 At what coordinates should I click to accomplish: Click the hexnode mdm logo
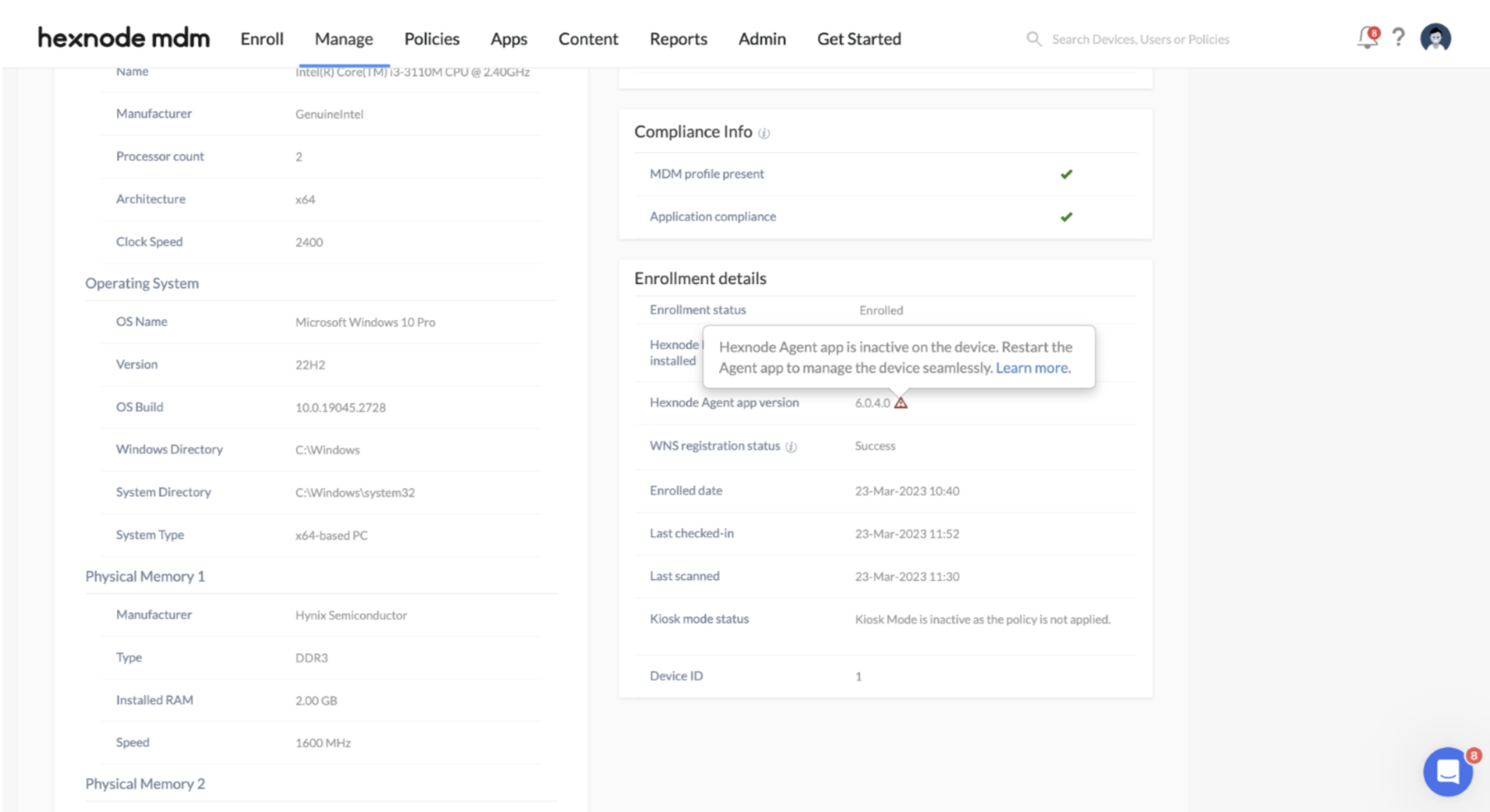pyautogui.click(x=124, y=38)
